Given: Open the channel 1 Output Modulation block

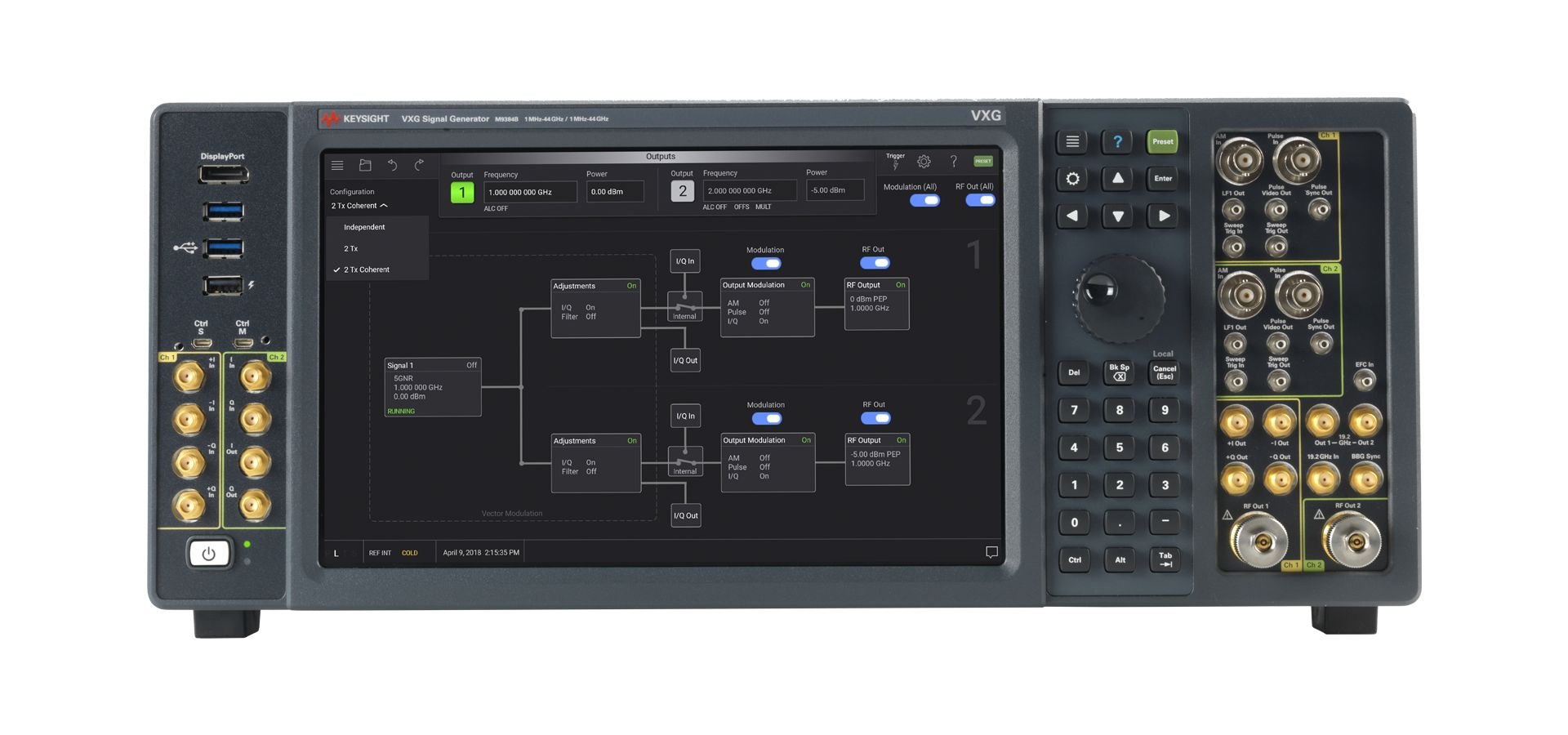Looking at the screenshot, I should pos(767,307).
